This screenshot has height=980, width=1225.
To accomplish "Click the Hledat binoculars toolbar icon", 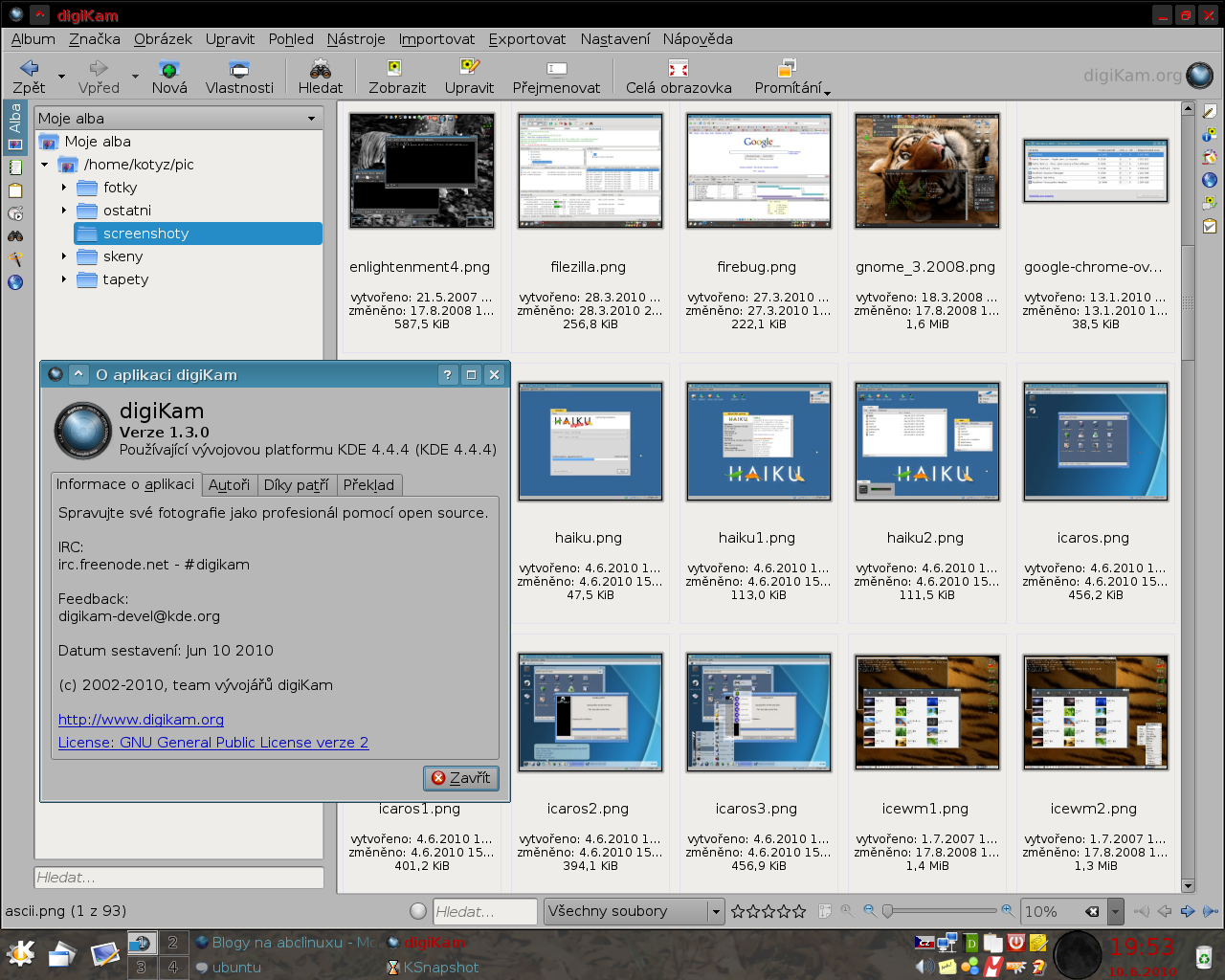I will (x=321, y=69).
